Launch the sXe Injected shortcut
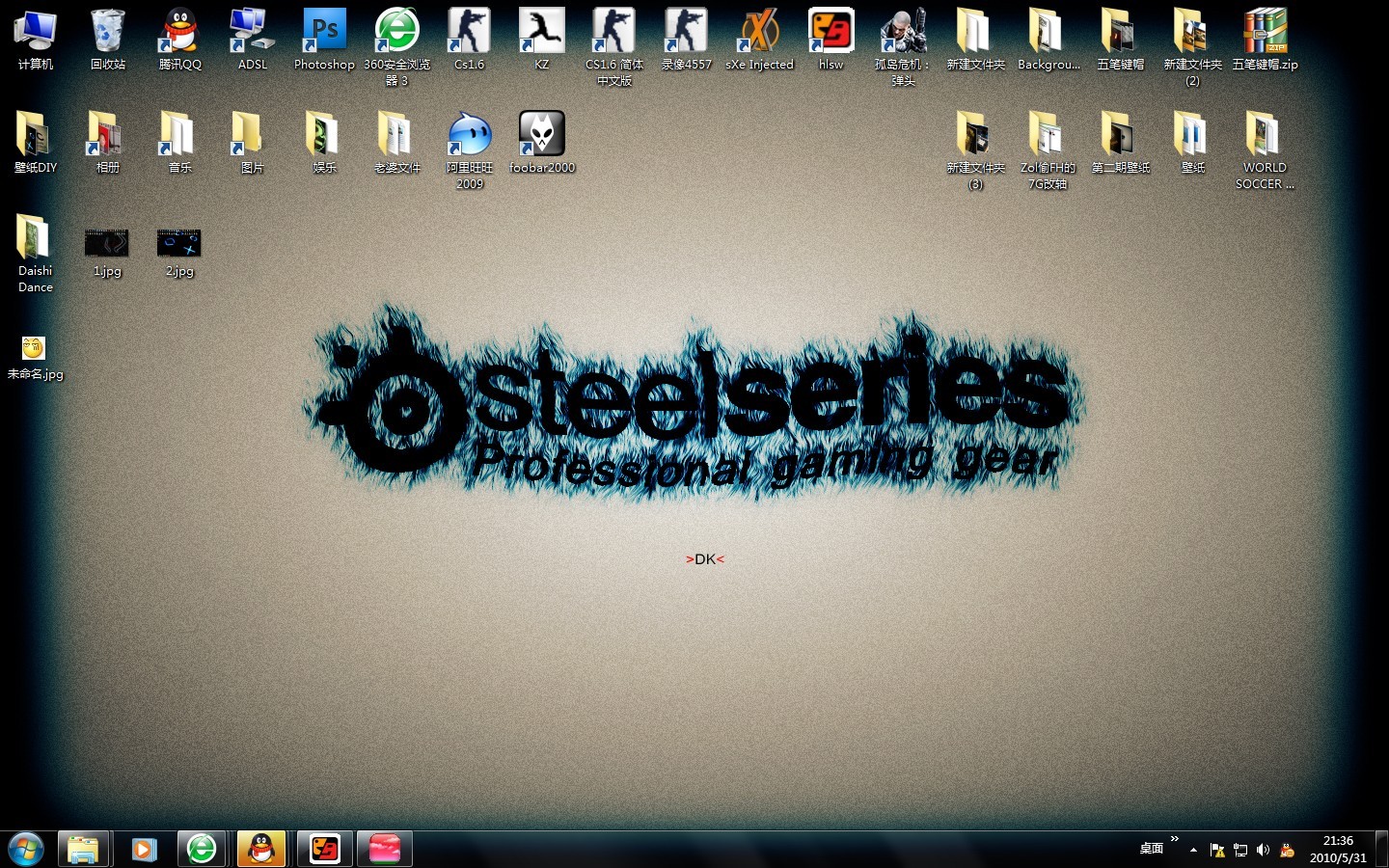Image resolution: width=1389 pixels, height=868 pixels. point(759,41)
